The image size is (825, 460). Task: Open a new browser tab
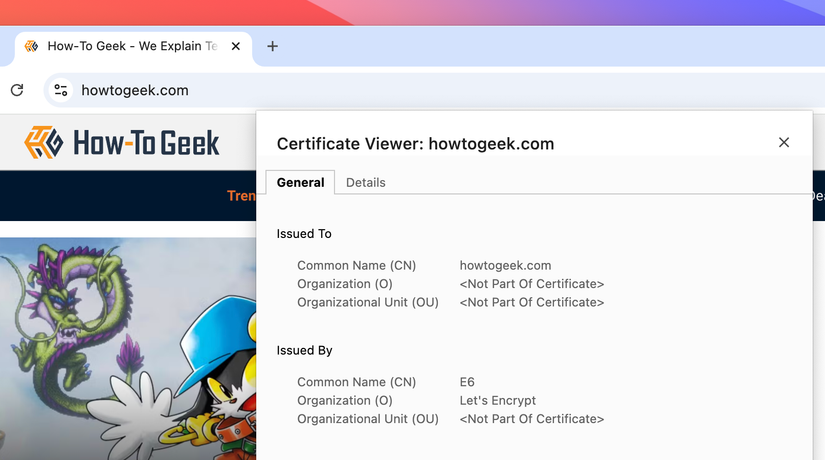pyautogui.click(x=272, y=46)
